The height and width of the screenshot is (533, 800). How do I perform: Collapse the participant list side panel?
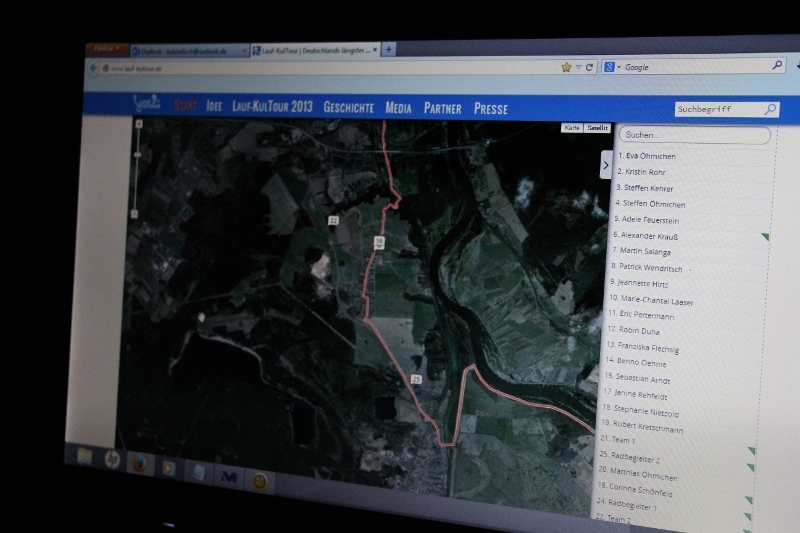606,165
